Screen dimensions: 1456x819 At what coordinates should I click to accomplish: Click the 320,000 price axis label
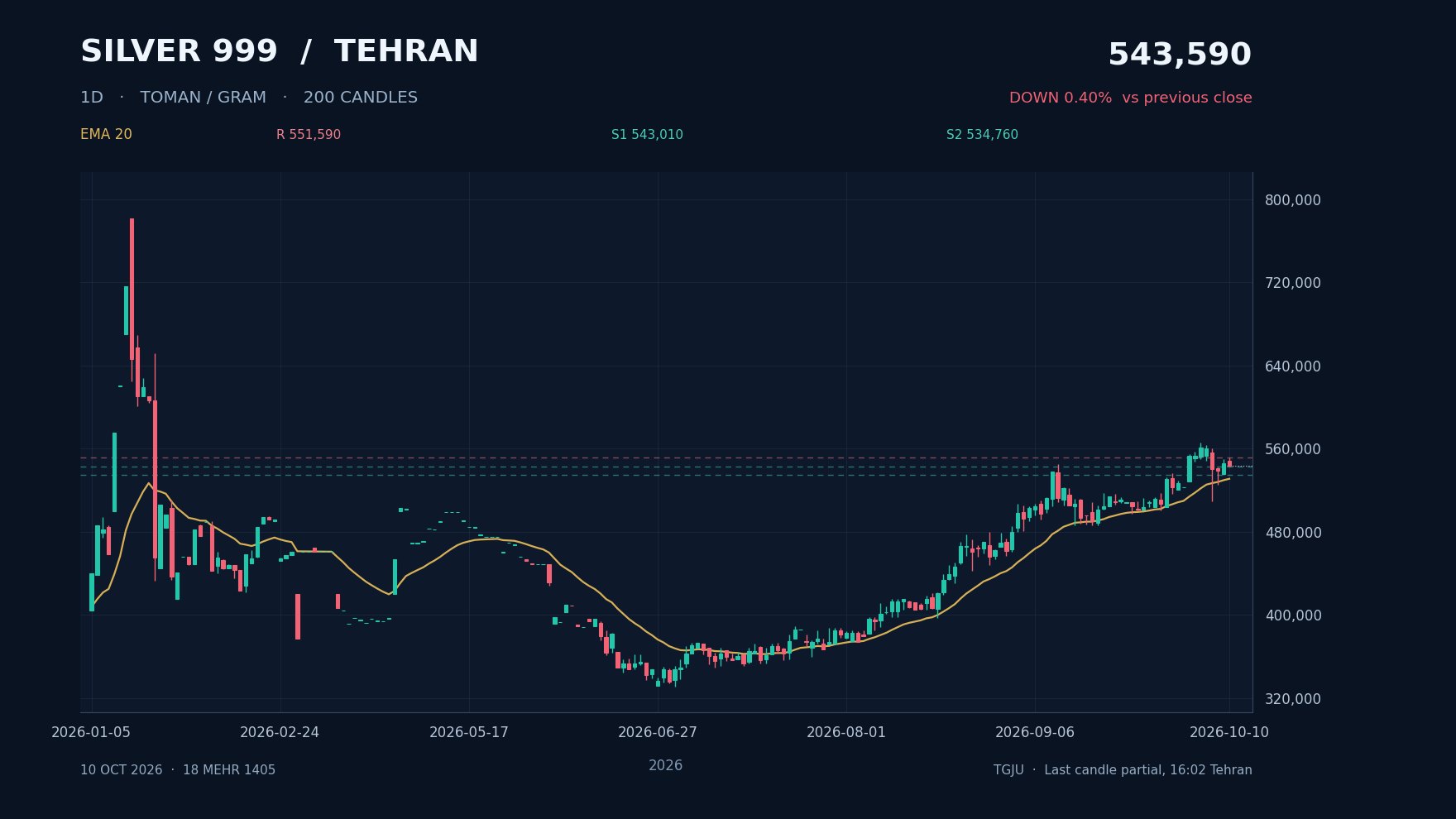pos(1292,699)
